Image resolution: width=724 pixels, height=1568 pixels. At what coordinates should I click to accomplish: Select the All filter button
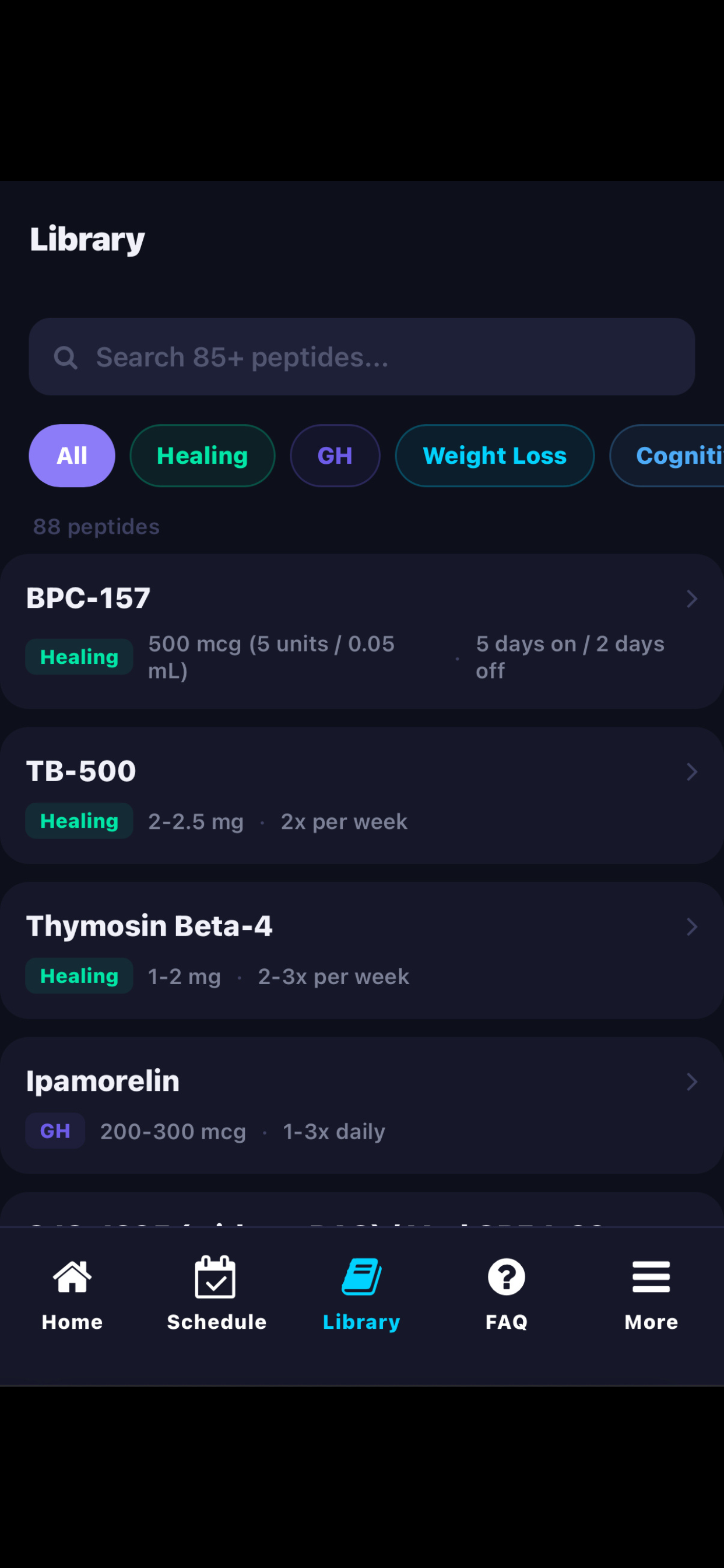pyautogui.click(x=71, y=456)
